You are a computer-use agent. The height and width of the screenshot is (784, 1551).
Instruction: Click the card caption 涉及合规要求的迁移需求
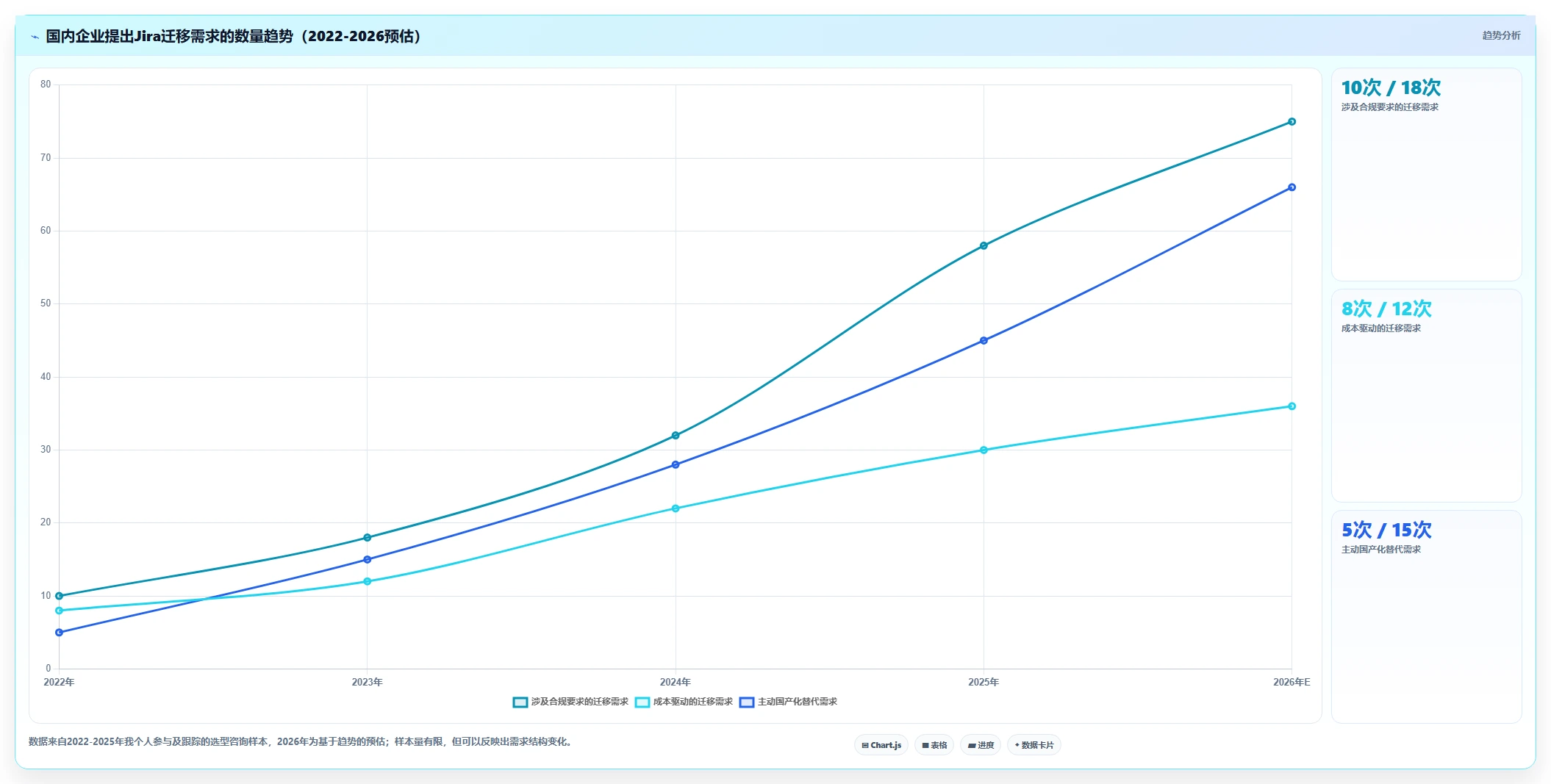pos(1389,107)
